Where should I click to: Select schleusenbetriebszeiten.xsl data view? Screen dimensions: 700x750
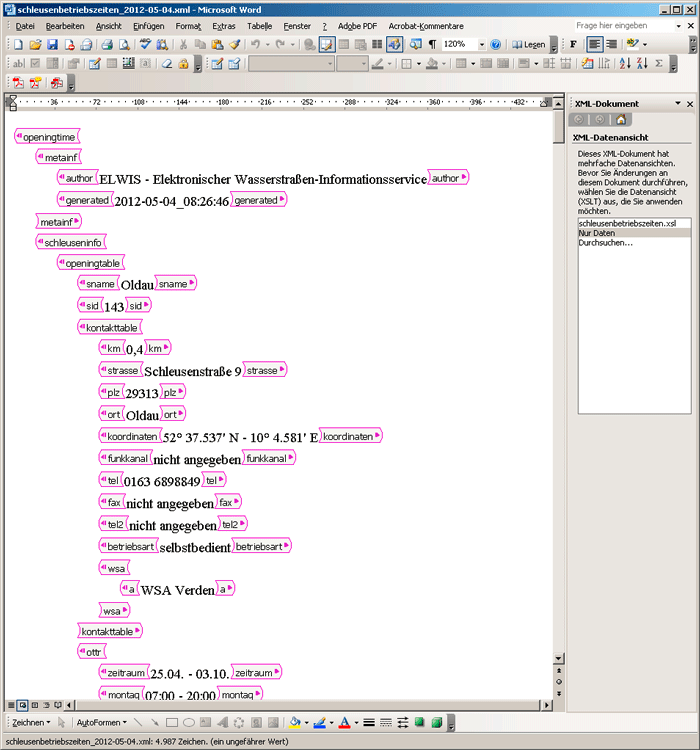[634, 223]
